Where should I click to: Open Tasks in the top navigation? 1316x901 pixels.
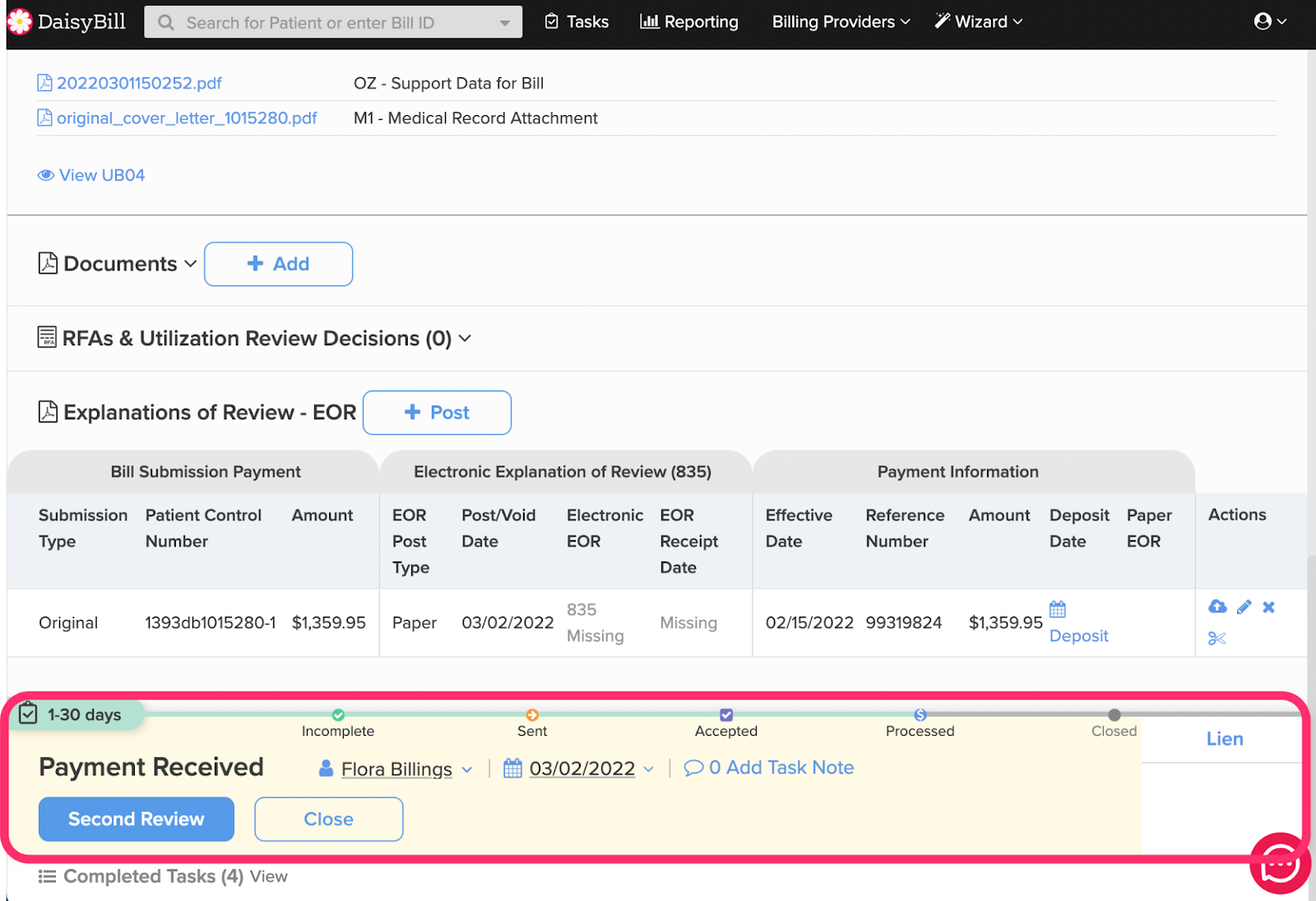(x=577, y=22)
